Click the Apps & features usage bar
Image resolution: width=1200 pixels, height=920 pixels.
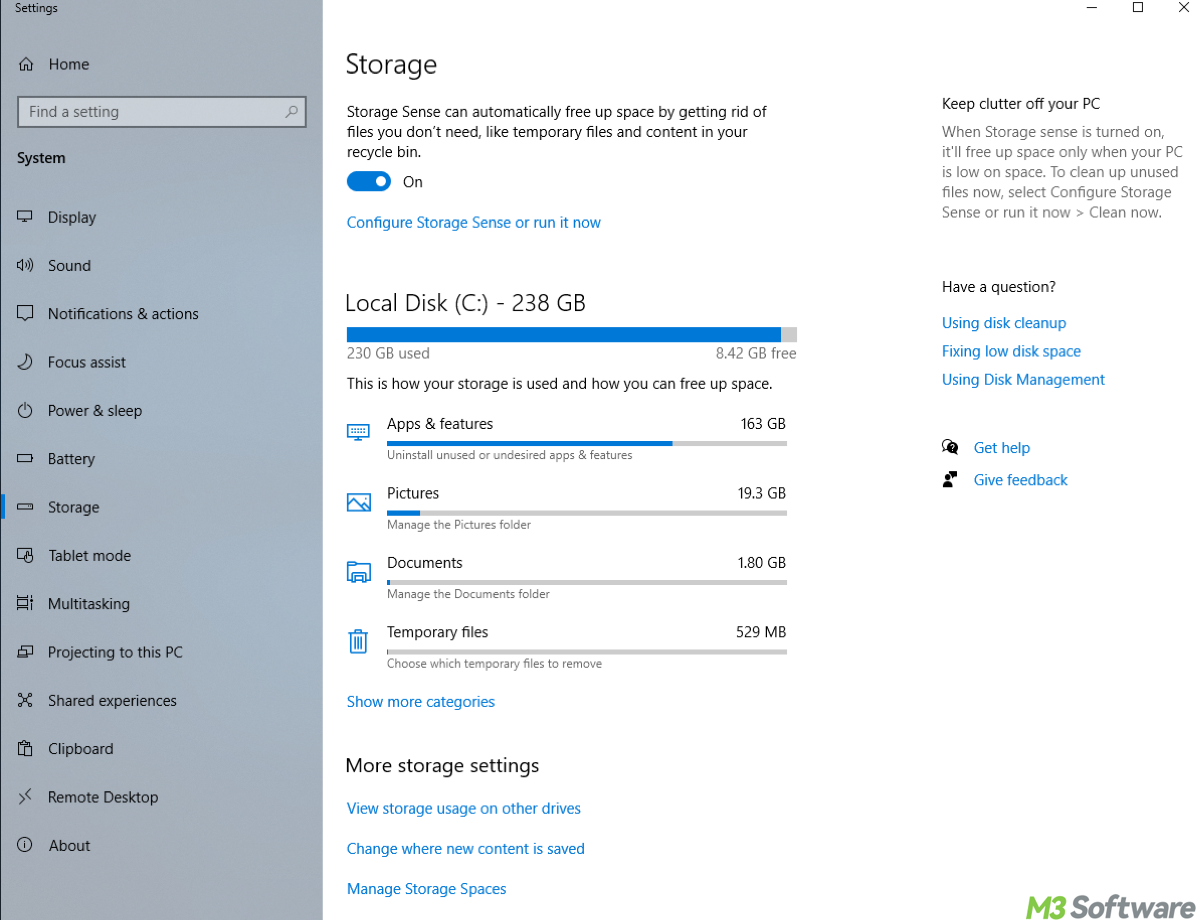point(587,443)
